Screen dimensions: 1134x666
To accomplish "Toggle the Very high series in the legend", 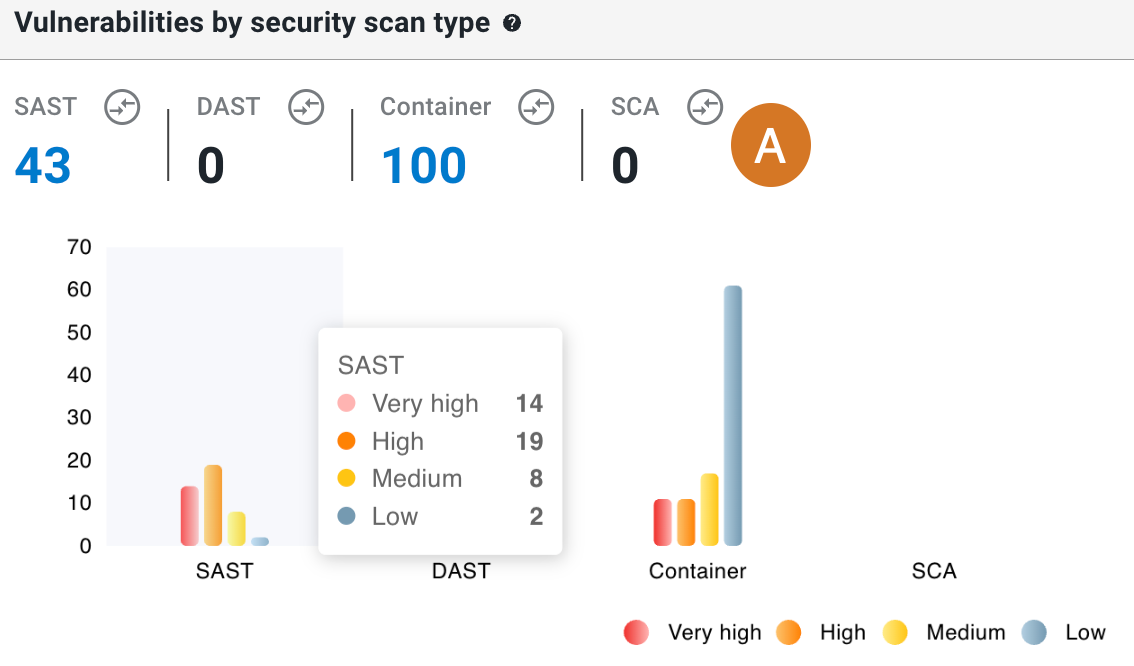I will click(x=636, y=632).
